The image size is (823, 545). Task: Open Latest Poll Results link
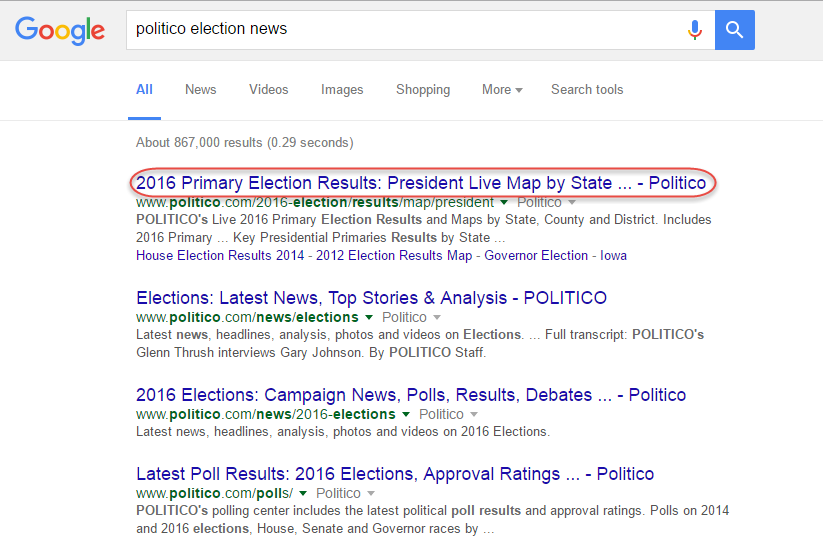point(395,474)
